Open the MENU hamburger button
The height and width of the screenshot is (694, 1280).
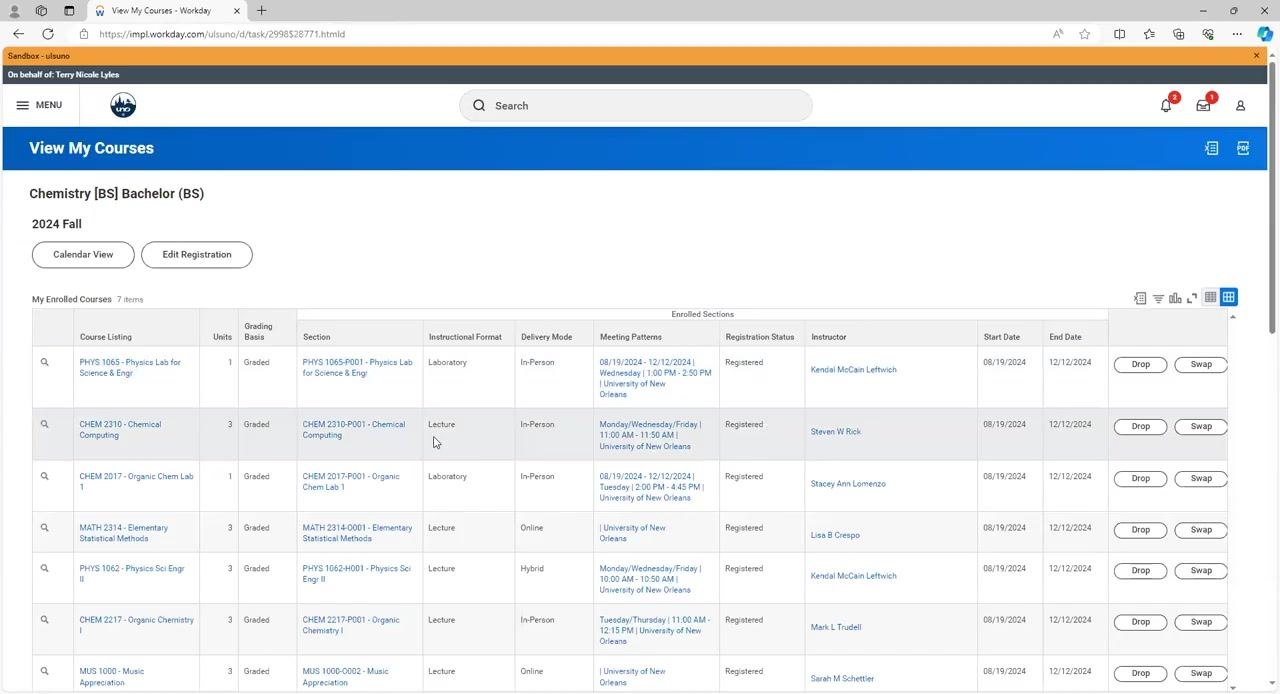pos(39,105)
